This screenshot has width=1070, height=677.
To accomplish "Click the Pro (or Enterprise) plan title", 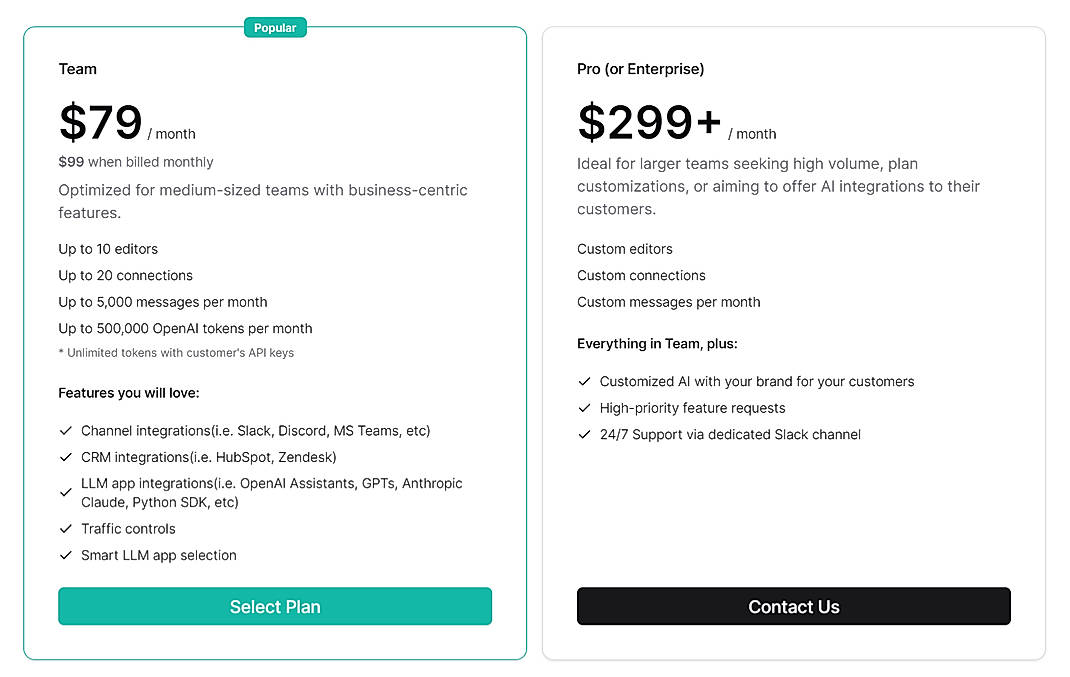I will (x=641, y=69).
